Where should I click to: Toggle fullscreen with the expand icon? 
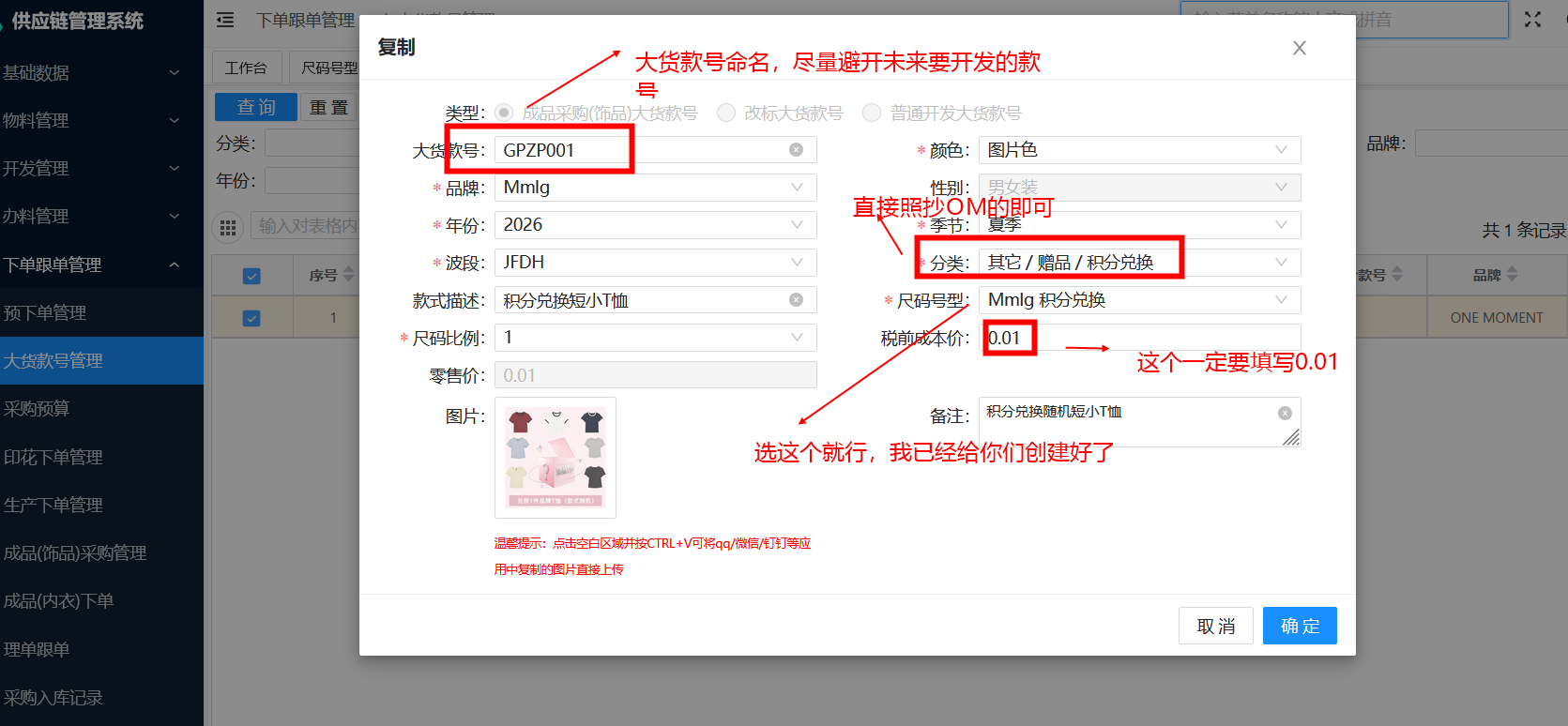tap(1532, 20)
